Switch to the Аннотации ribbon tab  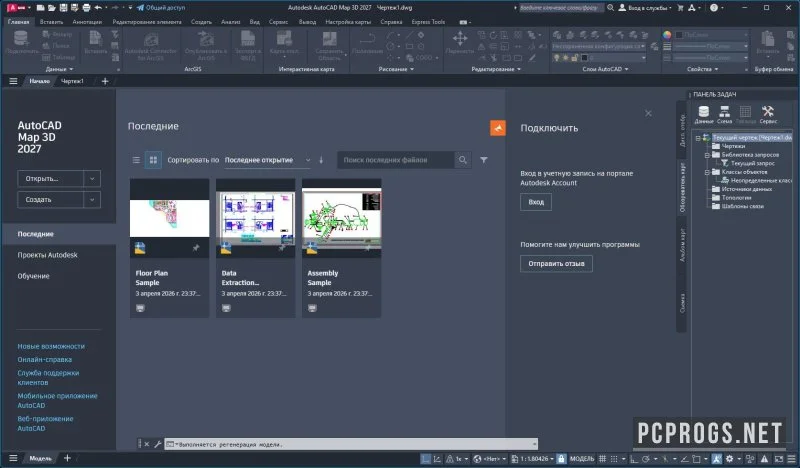[87, 22]
